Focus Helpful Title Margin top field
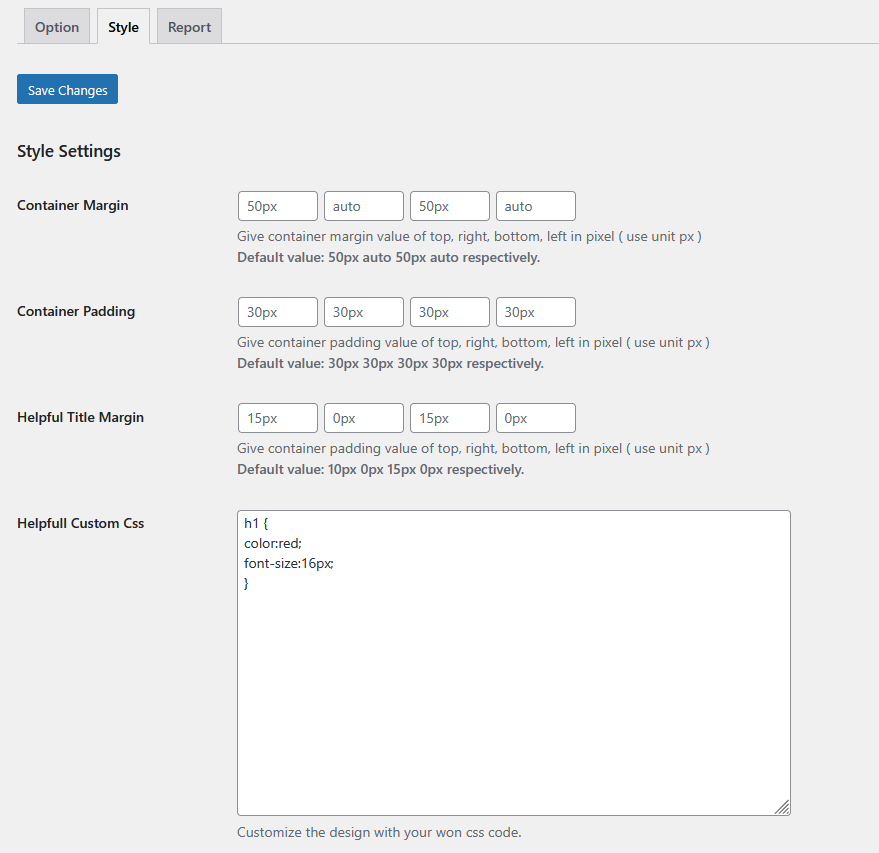Screen dimensions: 879x853 [278, 418]
